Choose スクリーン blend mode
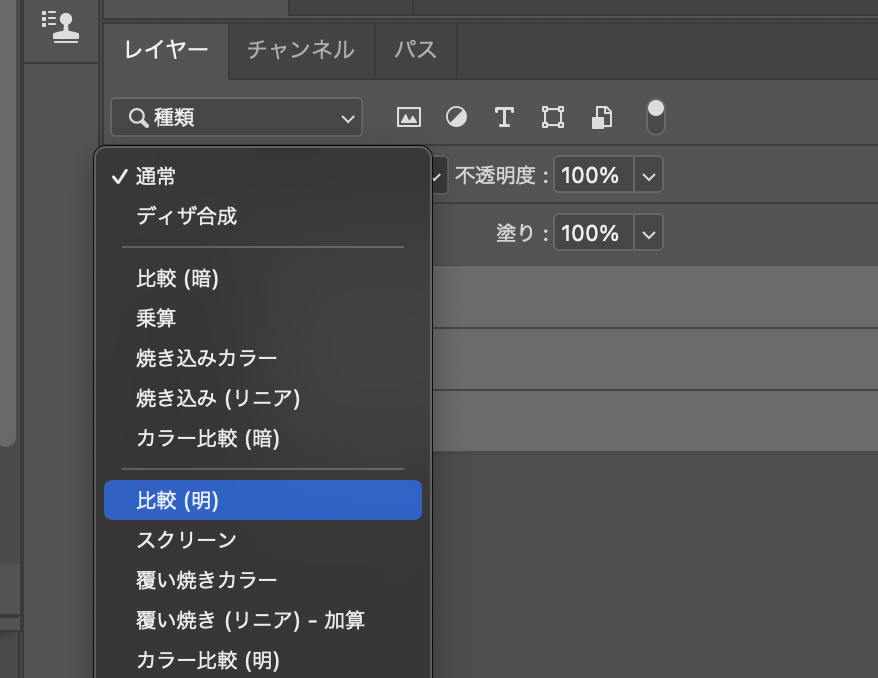This screenshot has width=878, height=678. [187, 540]
